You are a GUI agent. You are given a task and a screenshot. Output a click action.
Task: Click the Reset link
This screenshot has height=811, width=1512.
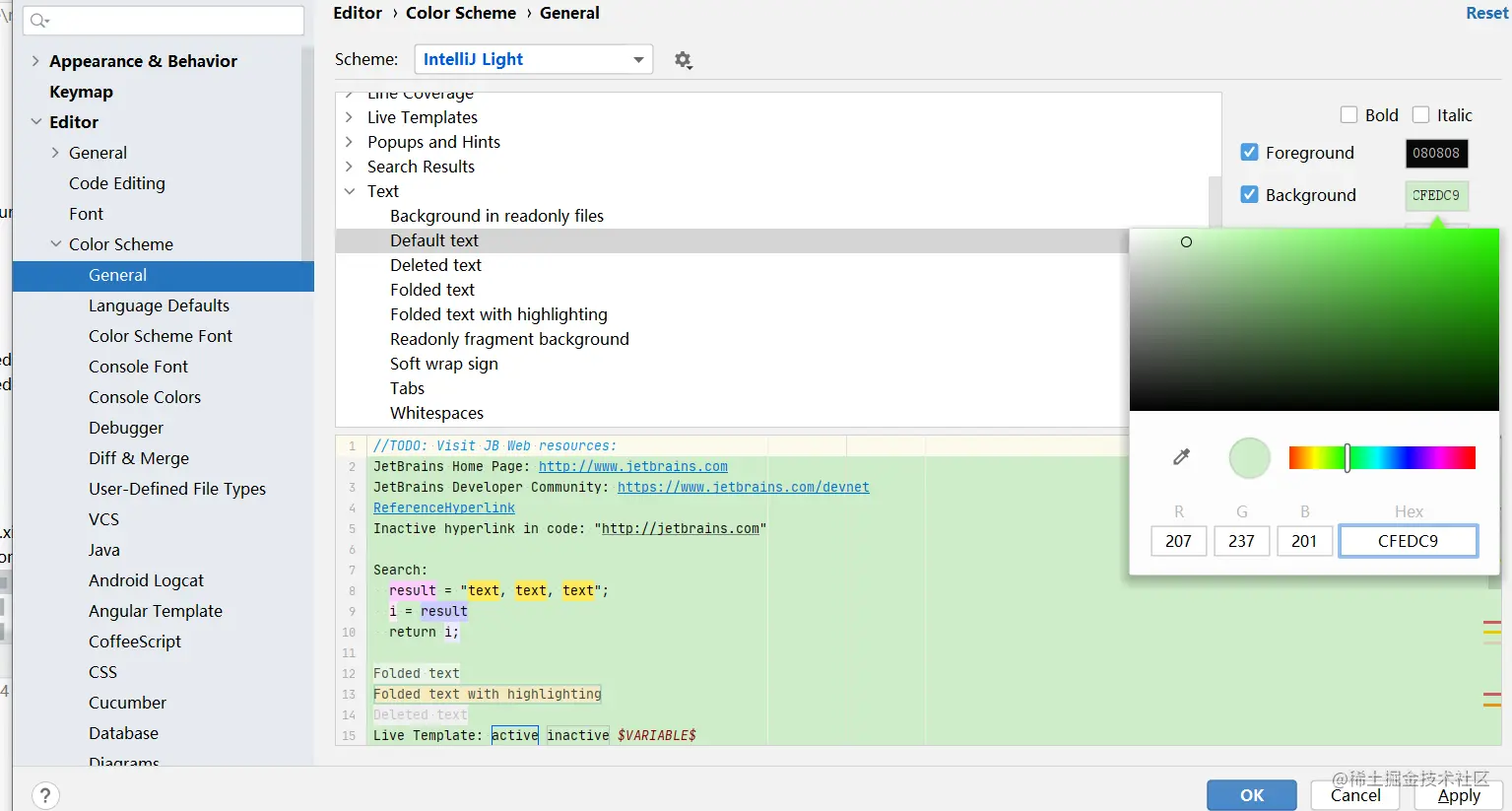pos(1486,13)
